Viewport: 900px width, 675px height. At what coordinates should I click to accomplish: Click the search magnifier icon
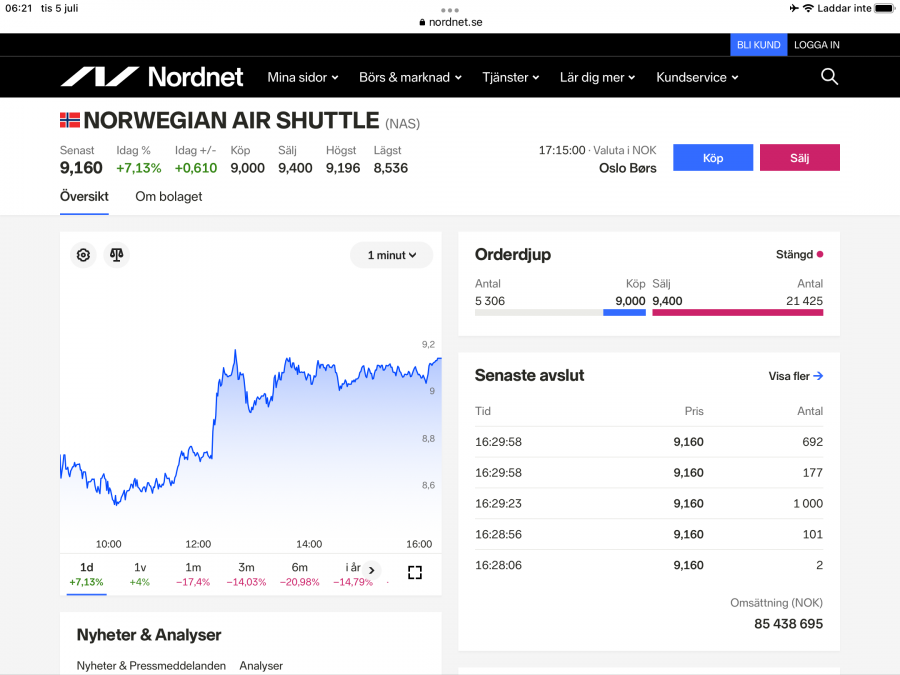(829, 77)
